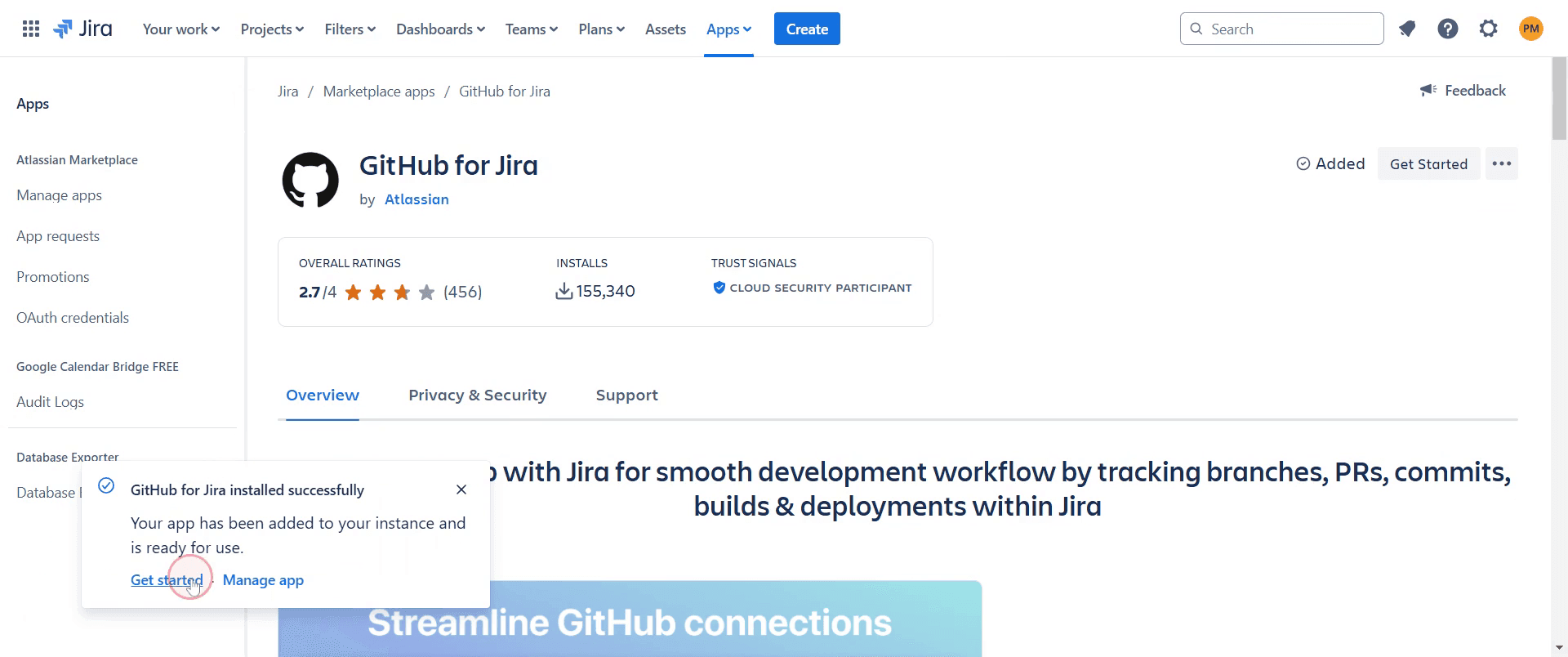Screen dimensions: 1568x657
Task: Click the Search input field
Action: tap(1281, 29)
